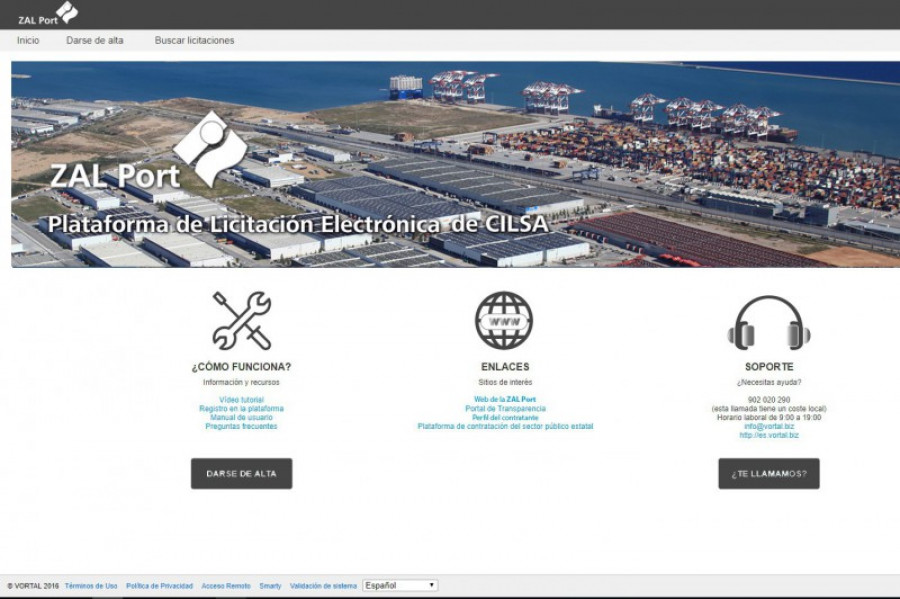Click phone number 902 020 290
The image size is (900, 599).
click(769, 400)
